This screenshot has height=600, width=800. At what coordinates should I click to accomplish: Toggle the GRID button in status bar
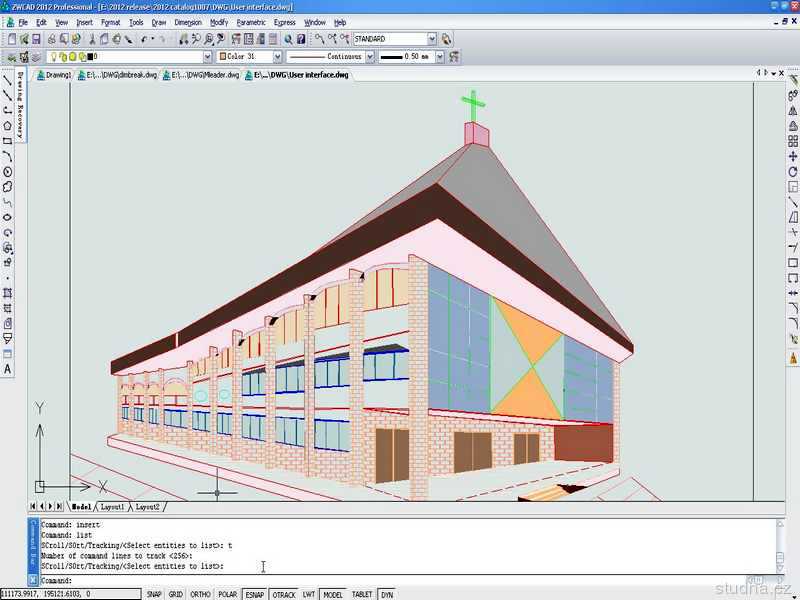(176, 594)
